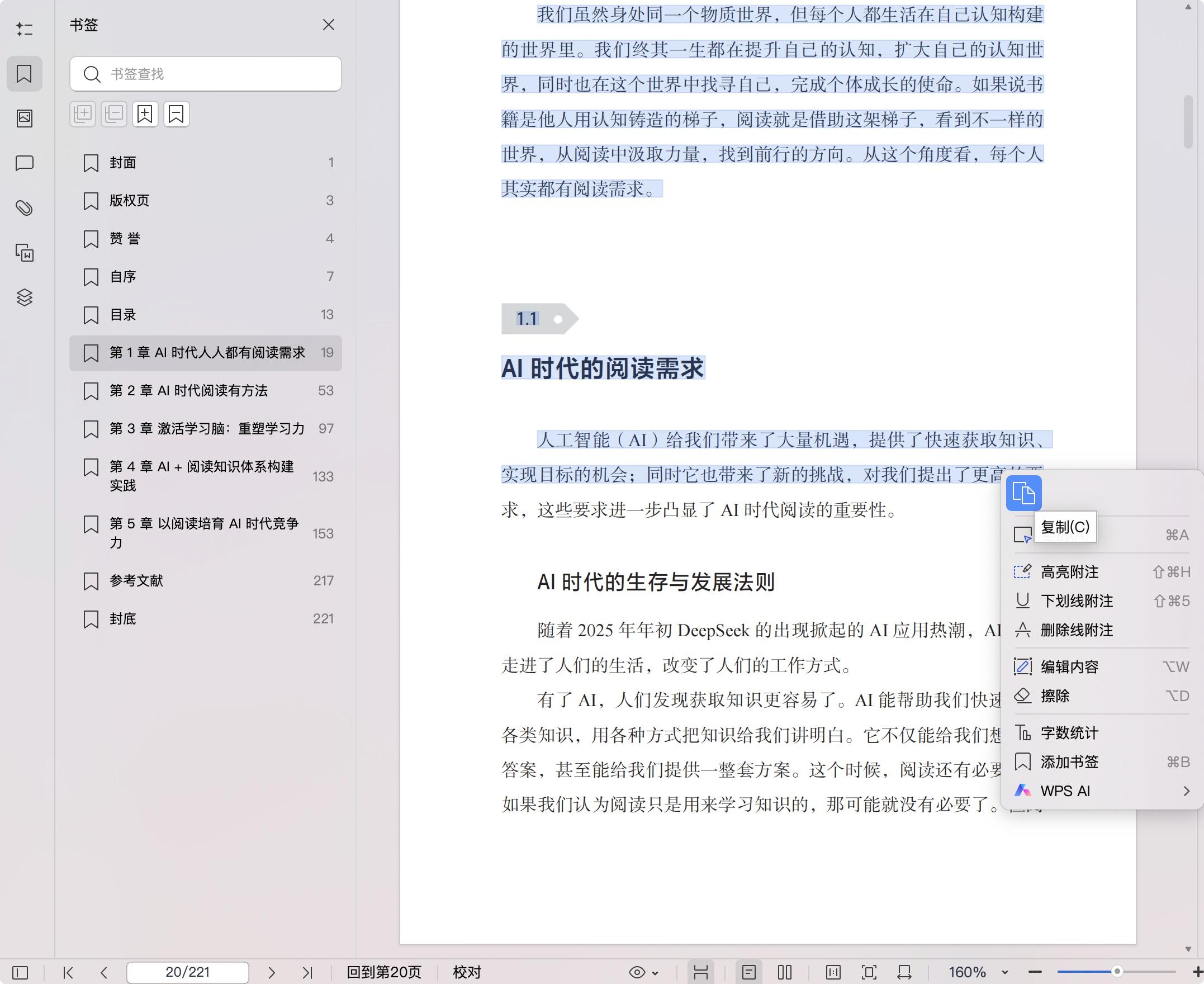Click the scroll up arrow
The image size is (1204, 984).
point(1188,7)
